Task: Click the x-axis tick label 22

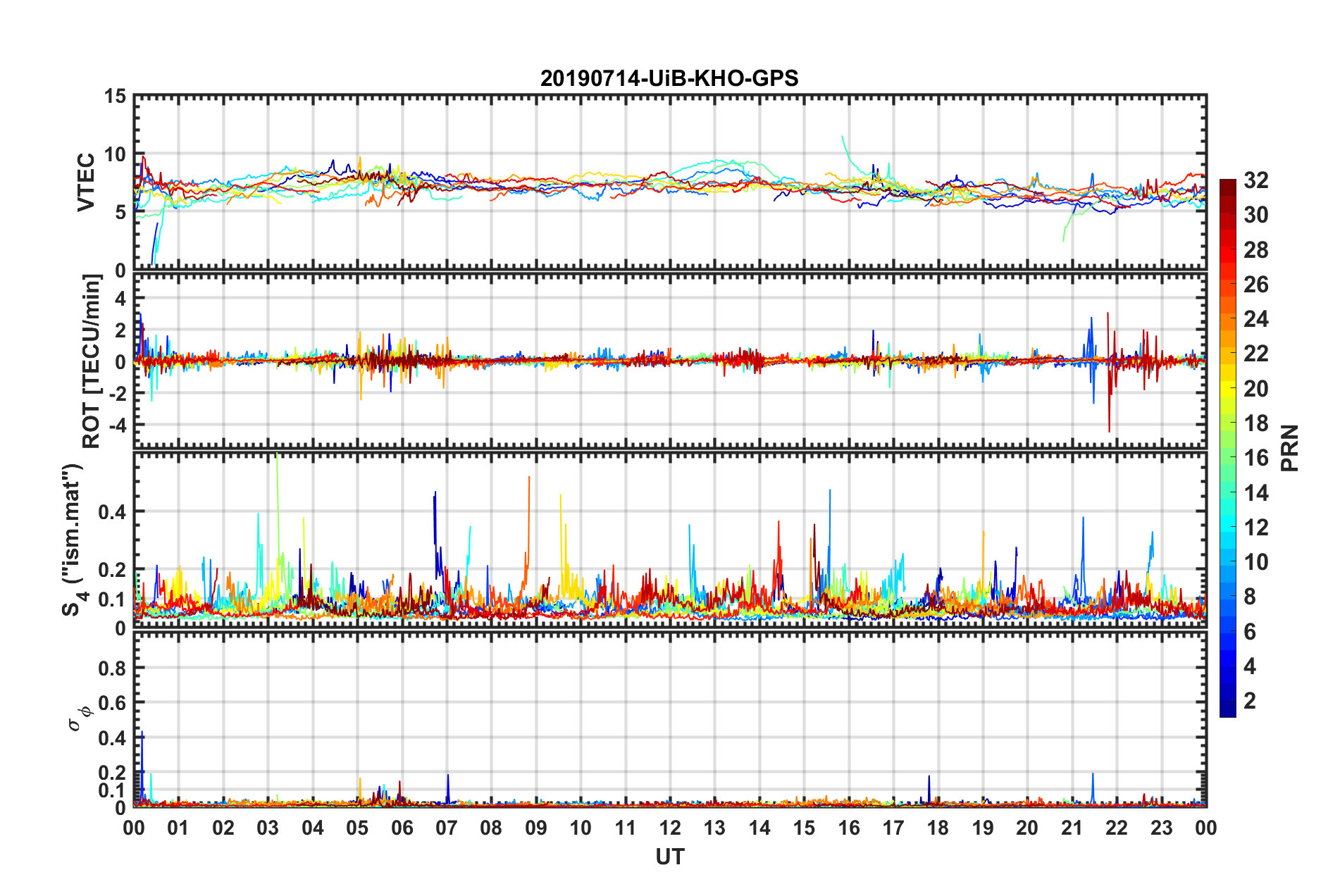Action: [1117, 828]
